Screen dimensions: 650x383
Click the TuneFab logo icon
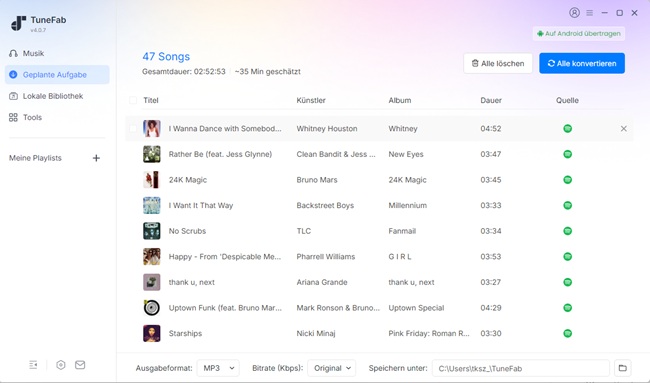[18, 23]
